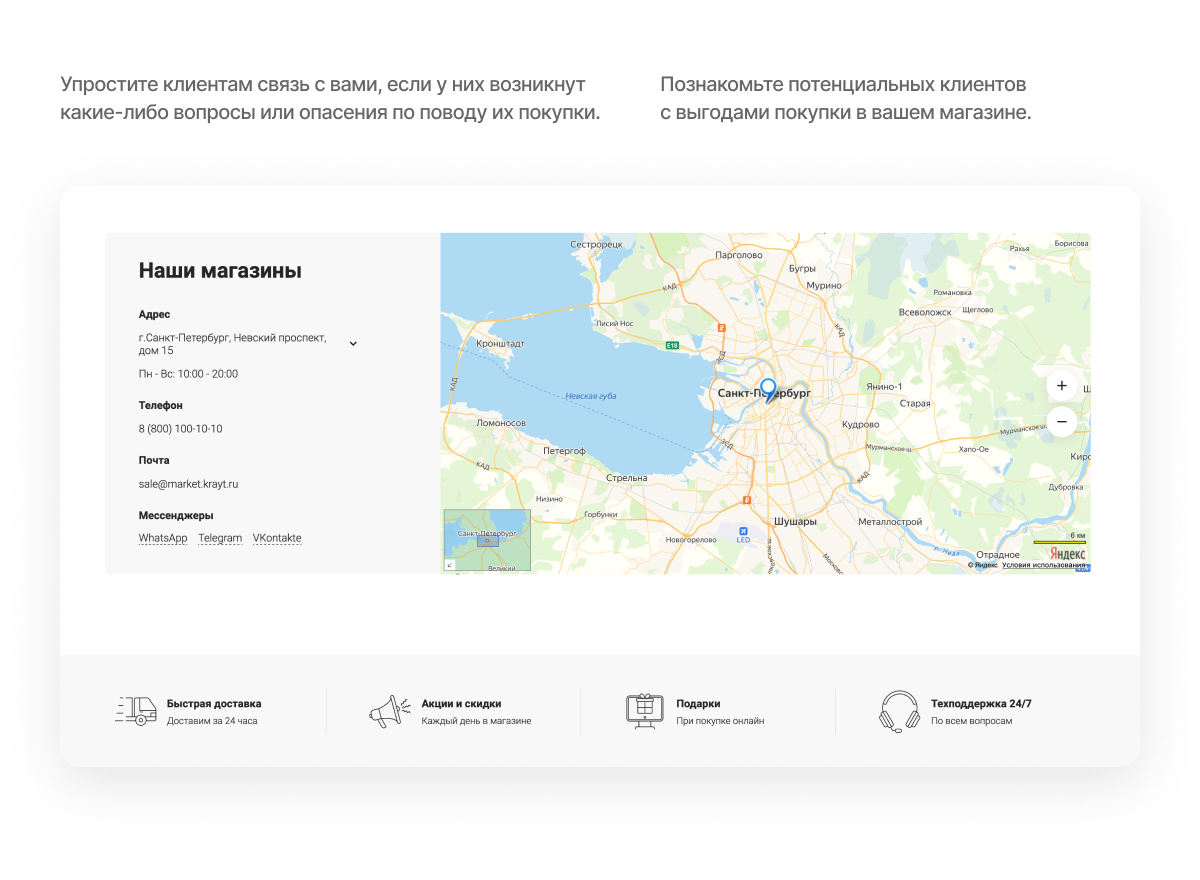Open the VKontakte messenger link
The width and height of the screenshot is (1200, 880).
coord(277,538)
